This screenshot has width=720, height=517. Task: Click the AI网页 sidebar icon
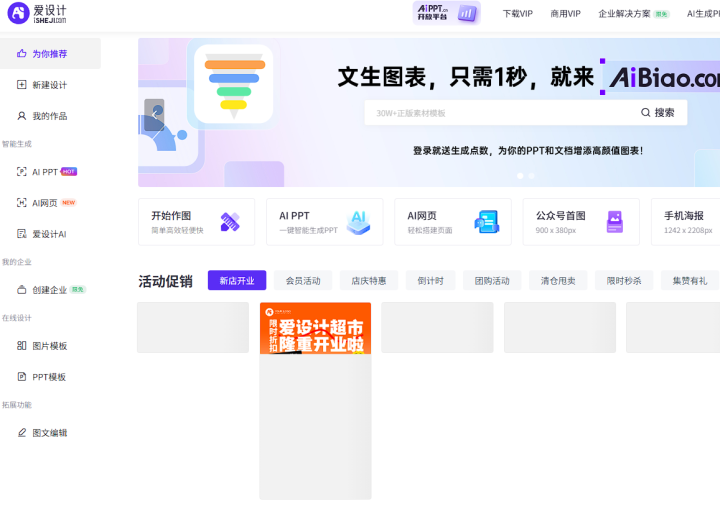coord(22,202)
